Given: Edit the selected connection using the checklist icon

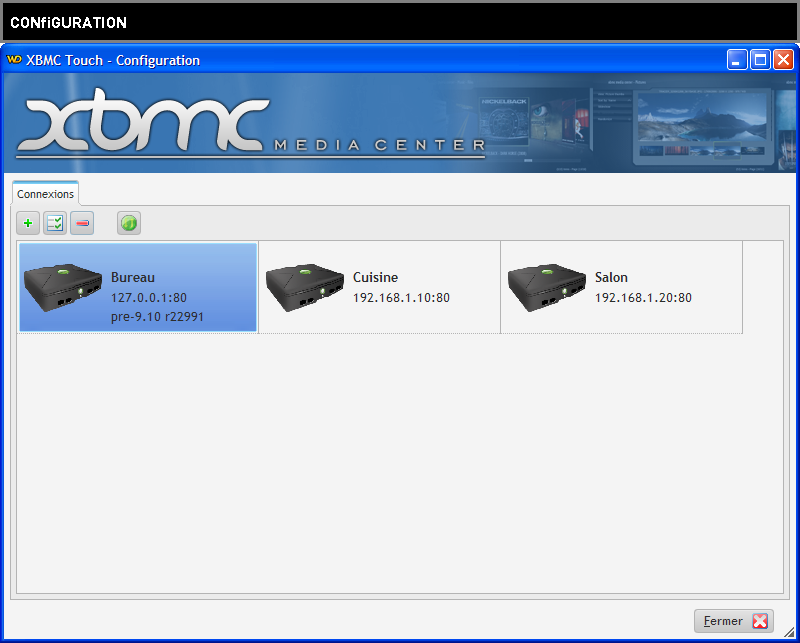Looking at the screenshot, I should 55,224.
